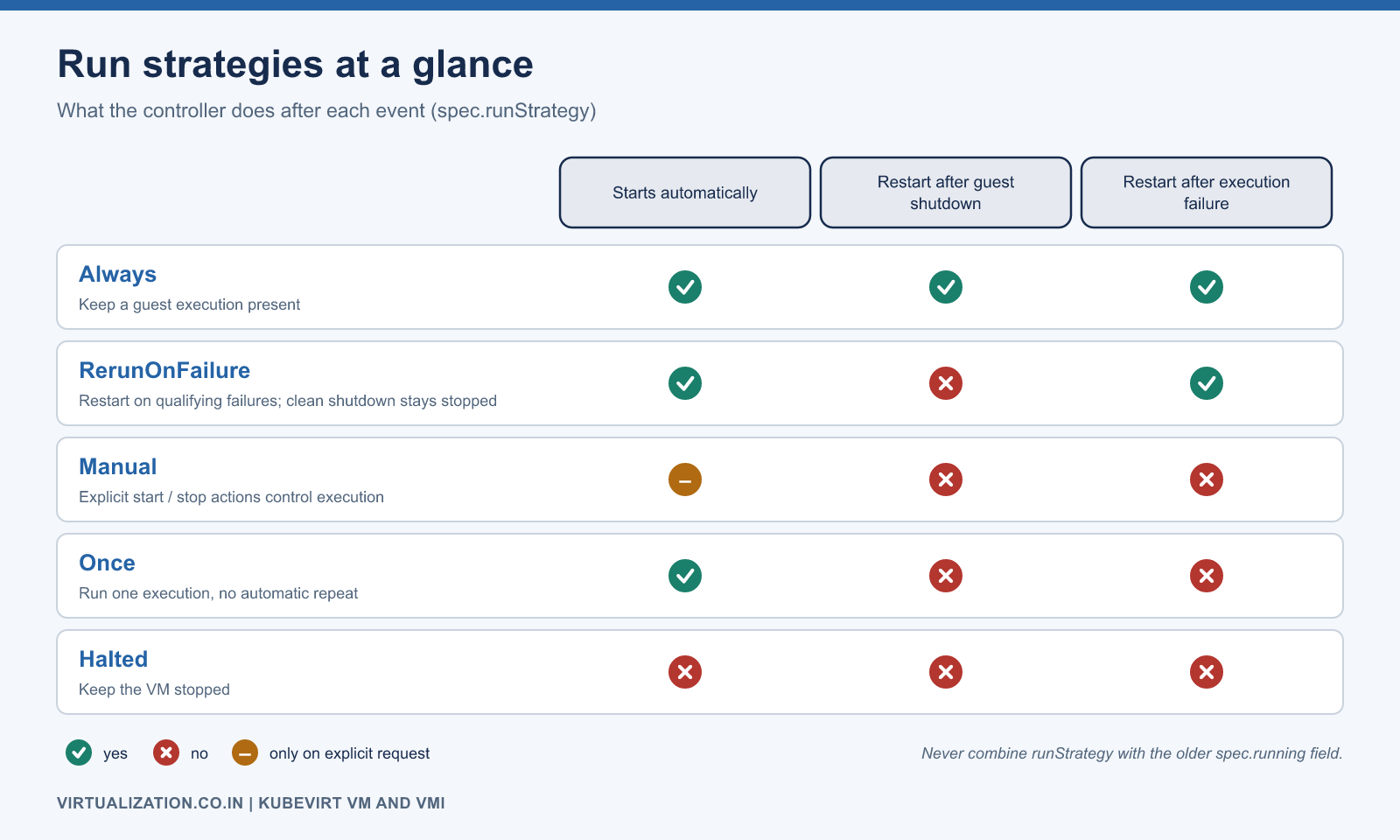Click the orange dash icon in Manual row
Screen dimensions: 1400x840
(685, 479)
